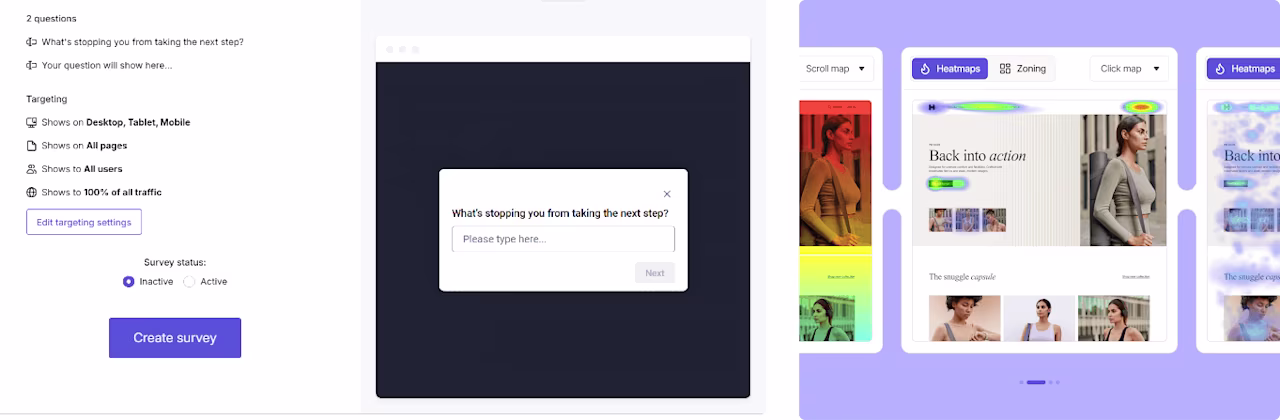Select the Active survey status

189,282
